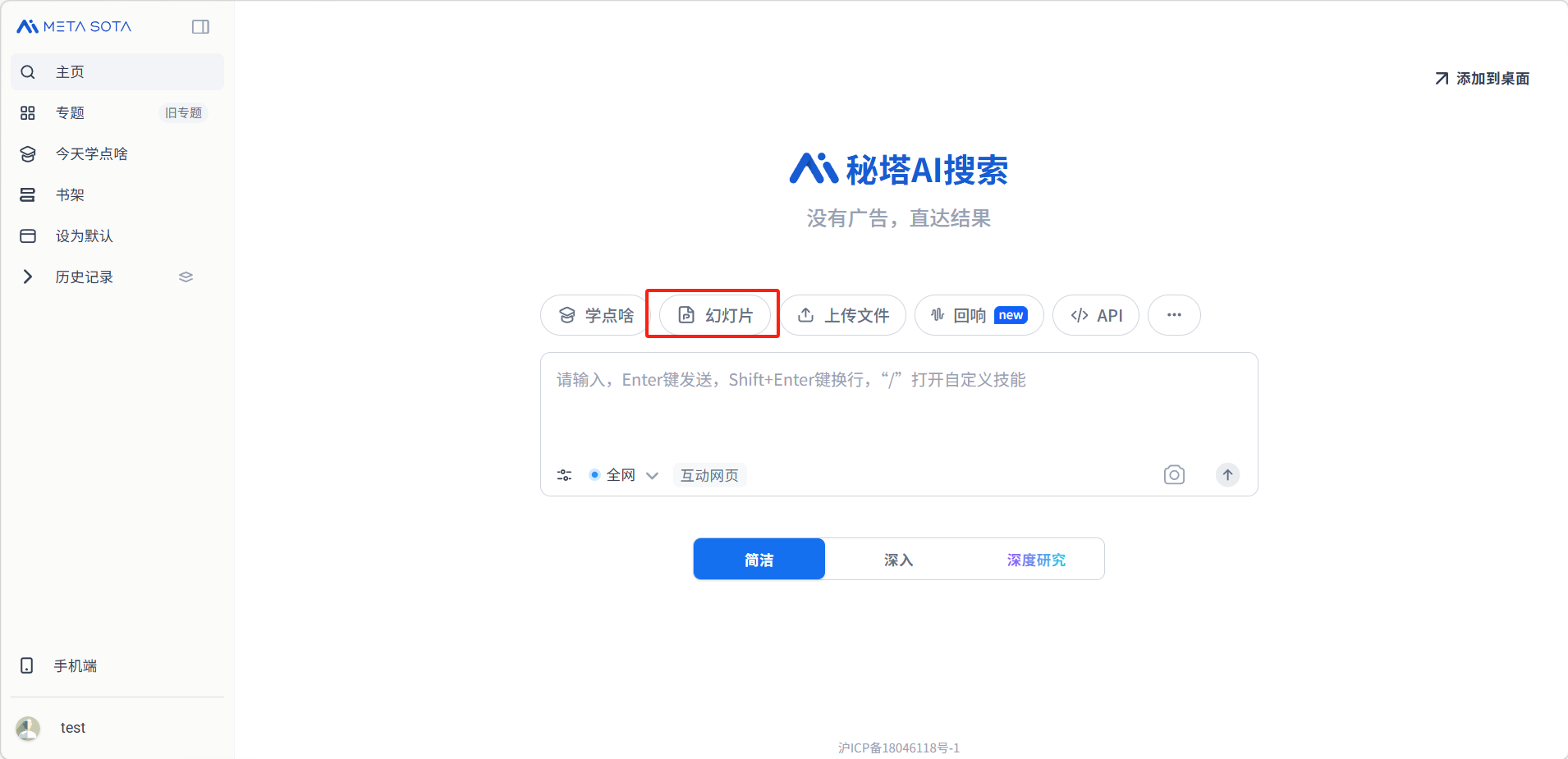Click the camera image search icon
Viewport: 1568px width, 759px height.
pos(1174,475)
